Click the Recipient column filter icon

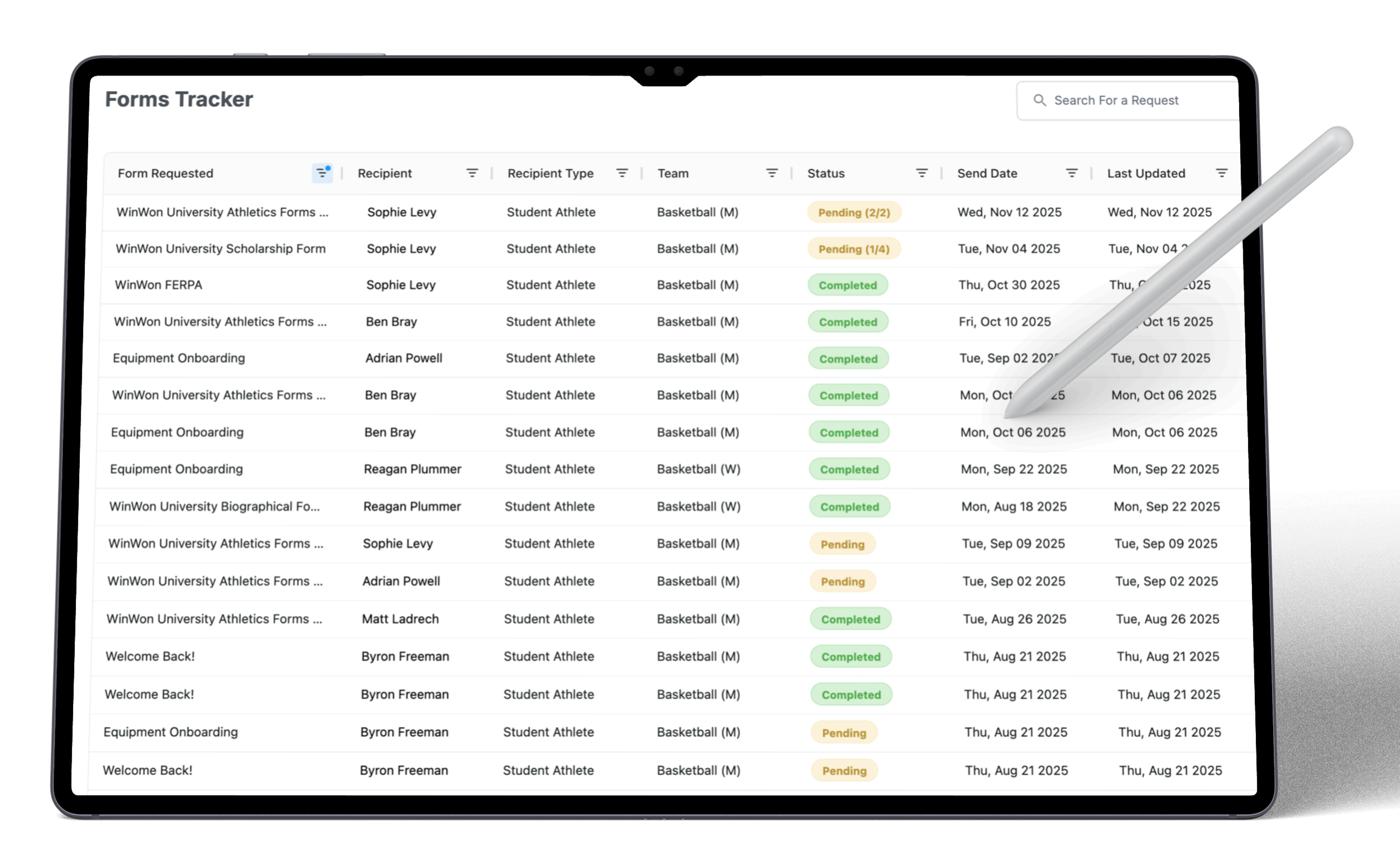[x=472, y=173]
